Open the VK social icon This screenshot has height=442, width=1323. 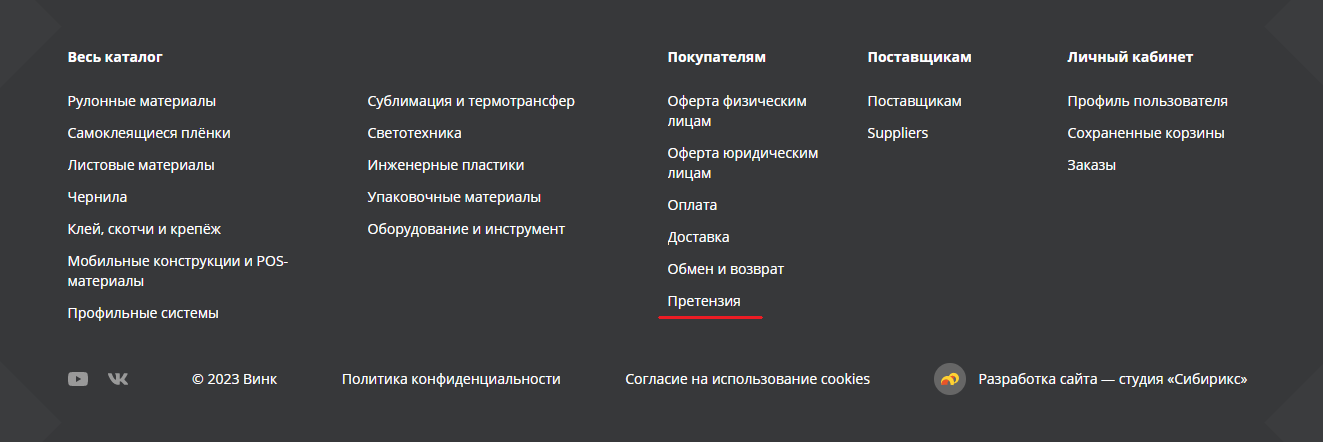(x=118, y=379)
